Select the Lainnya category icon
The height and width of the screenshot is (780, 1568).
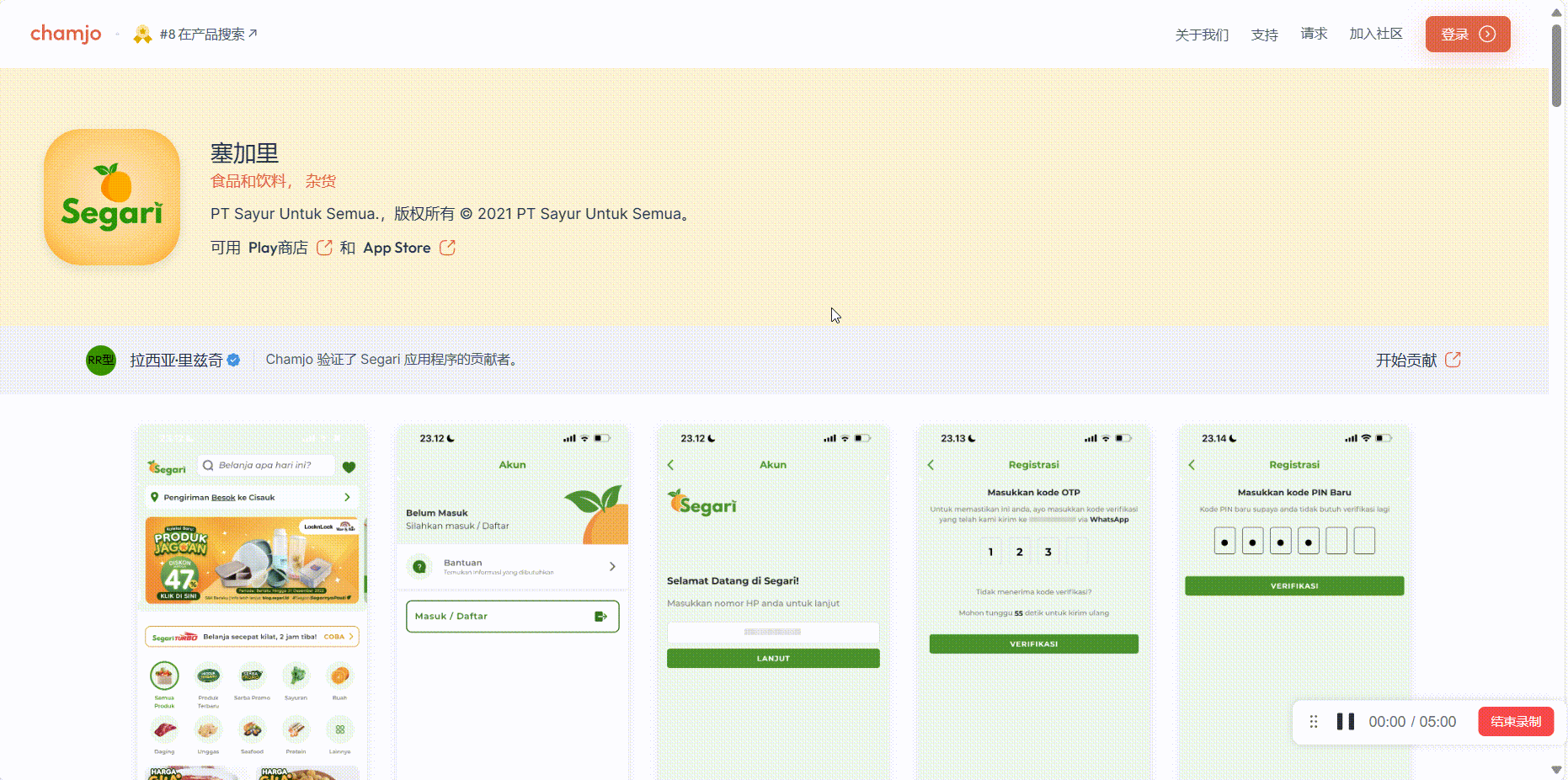pyautogui.click(x=339, y=729)
